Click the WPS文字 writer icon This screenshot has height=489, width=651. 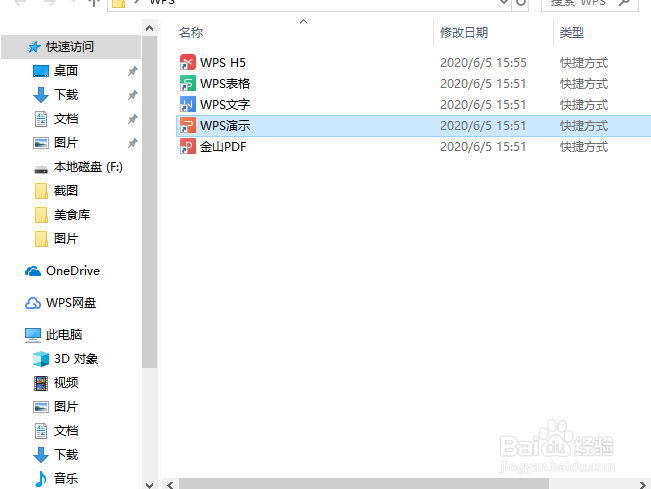pos(188,105)
